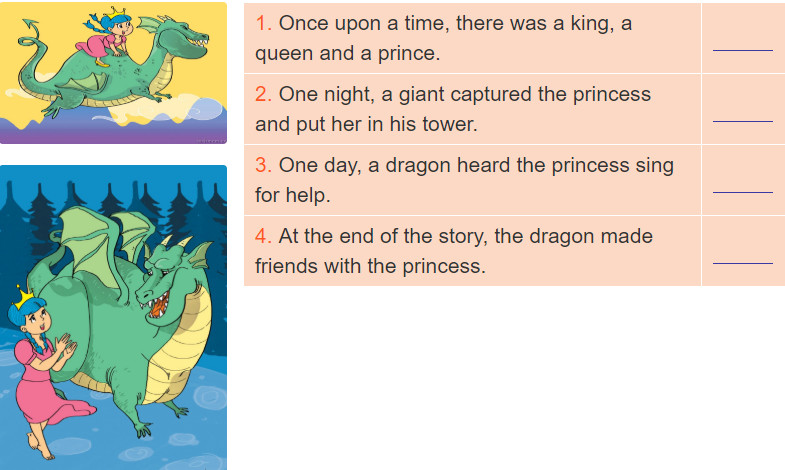Select the sentence about dragon hearing princess
785x470 pixels.
tap(465, 180)
